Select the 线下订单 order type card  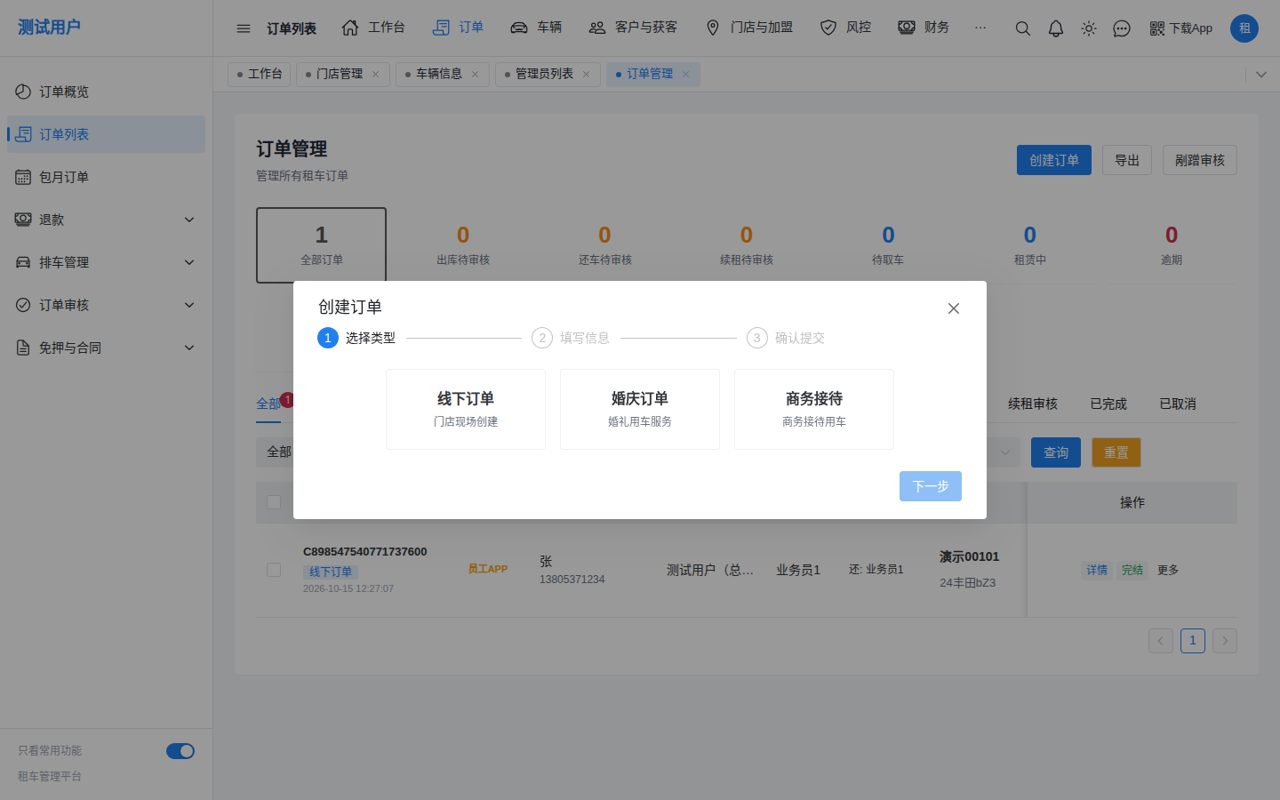point(466,409)
